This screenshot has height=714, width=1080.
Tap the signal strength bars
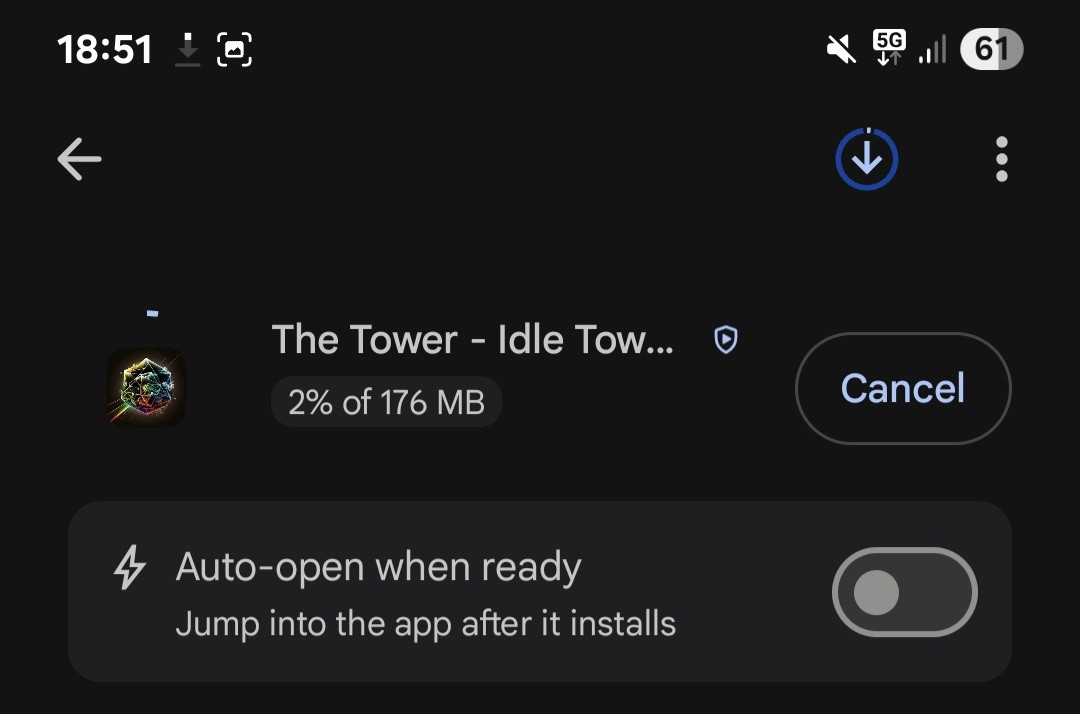pos(932,48)
